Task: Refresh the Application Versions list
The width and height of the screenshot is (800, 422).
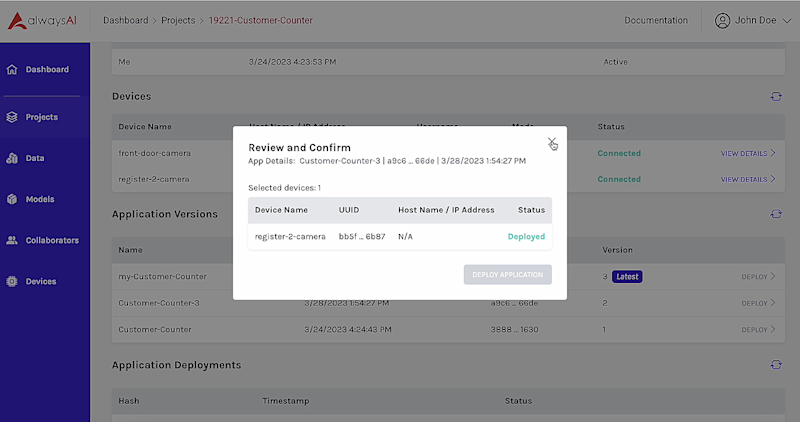Action: [776, 214]
